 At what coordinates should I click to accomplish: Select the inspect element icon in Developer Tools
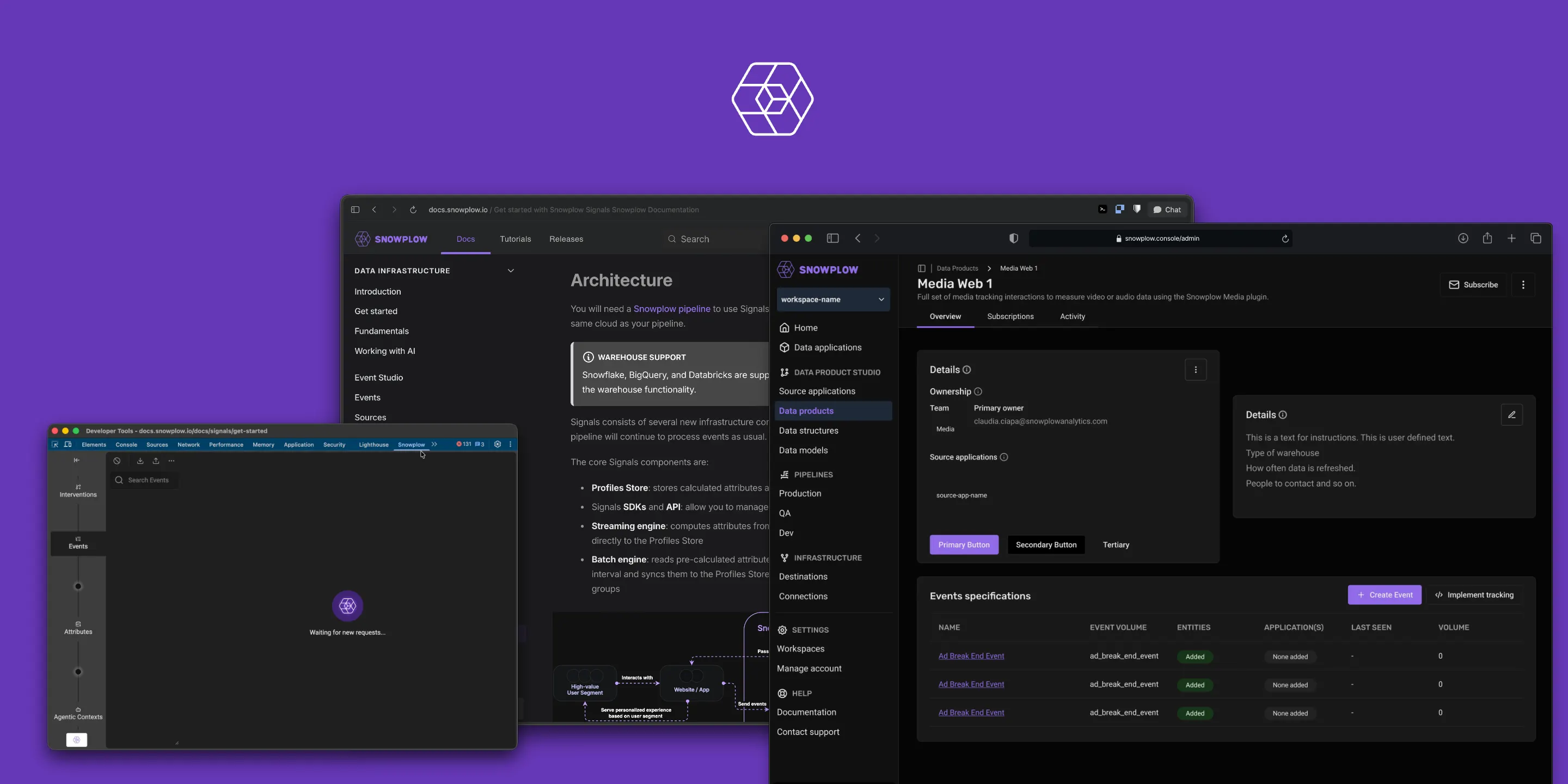point(55,444)
